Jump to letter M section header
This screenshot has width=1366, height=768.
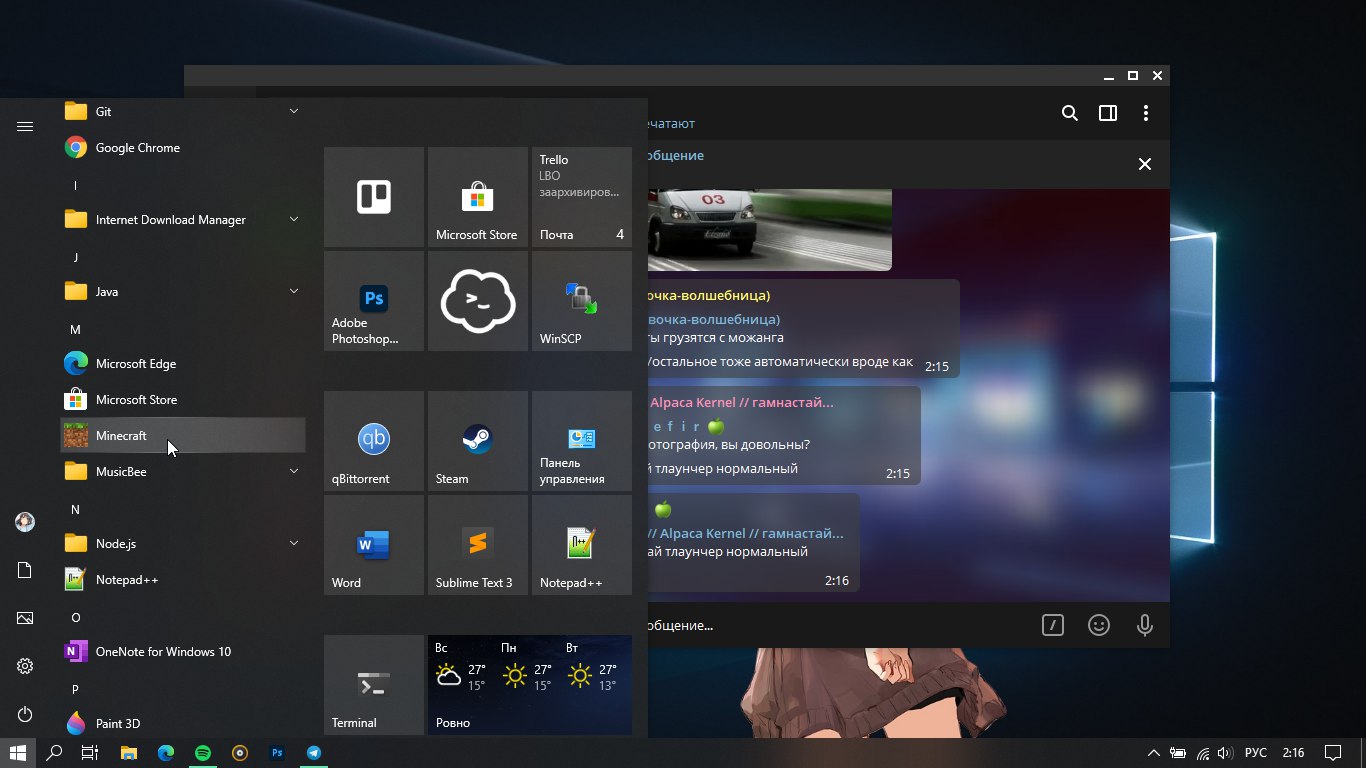75,329
